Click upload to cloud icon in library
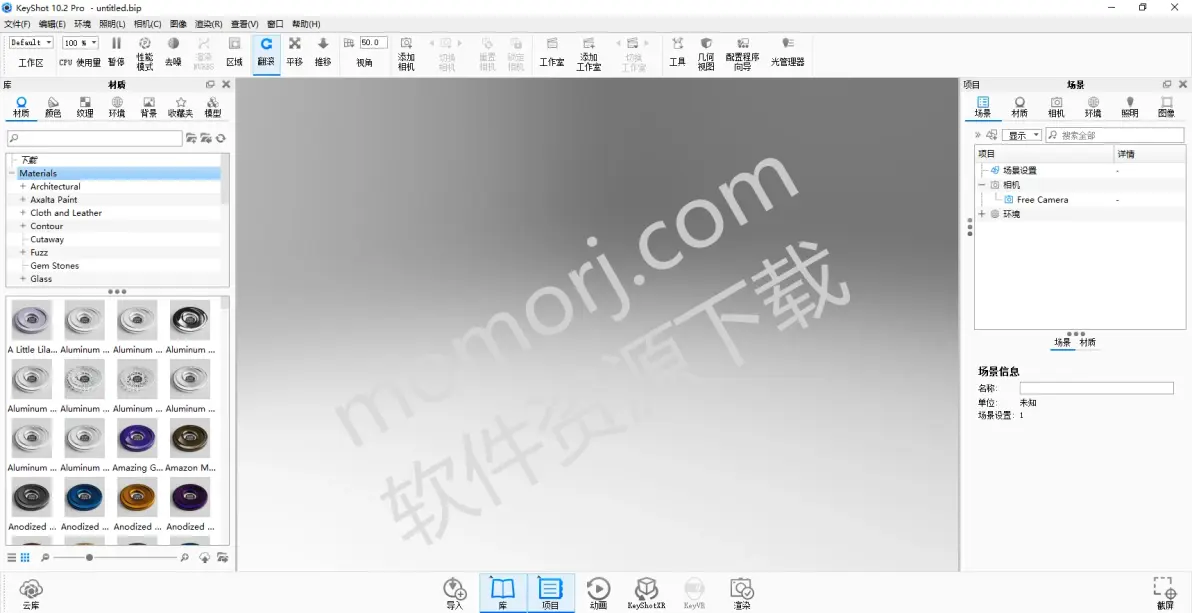The height and width of the screenshot is (613, 1192). pyautogui.click(x=204, y=557)
